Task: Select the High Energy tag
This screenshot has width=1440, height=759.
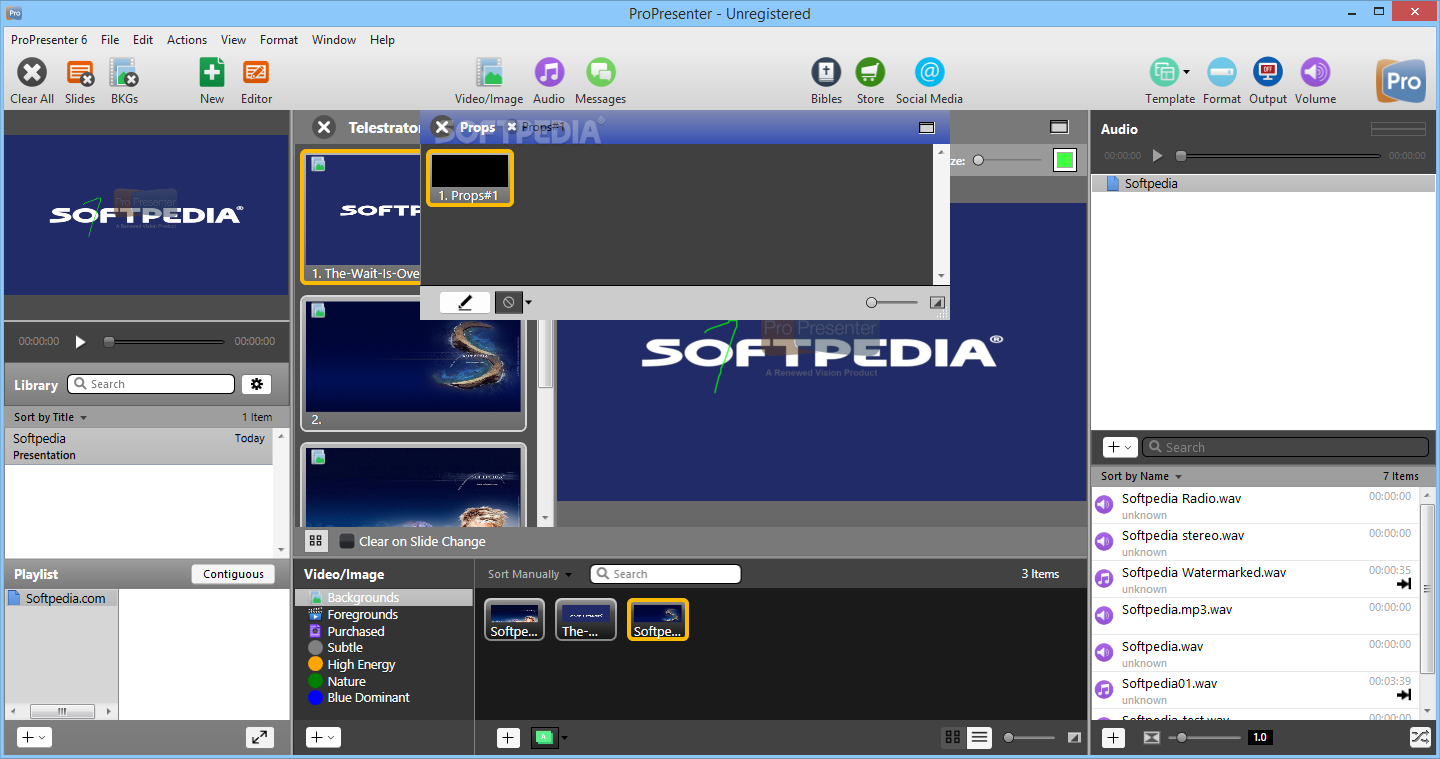Action: pyautogui.click(x=361, y=664)
